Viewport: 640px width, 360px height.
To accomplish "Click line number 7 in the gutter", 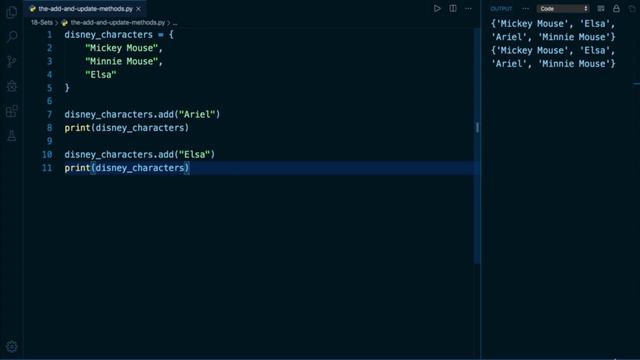I will [x=49, y=114].
